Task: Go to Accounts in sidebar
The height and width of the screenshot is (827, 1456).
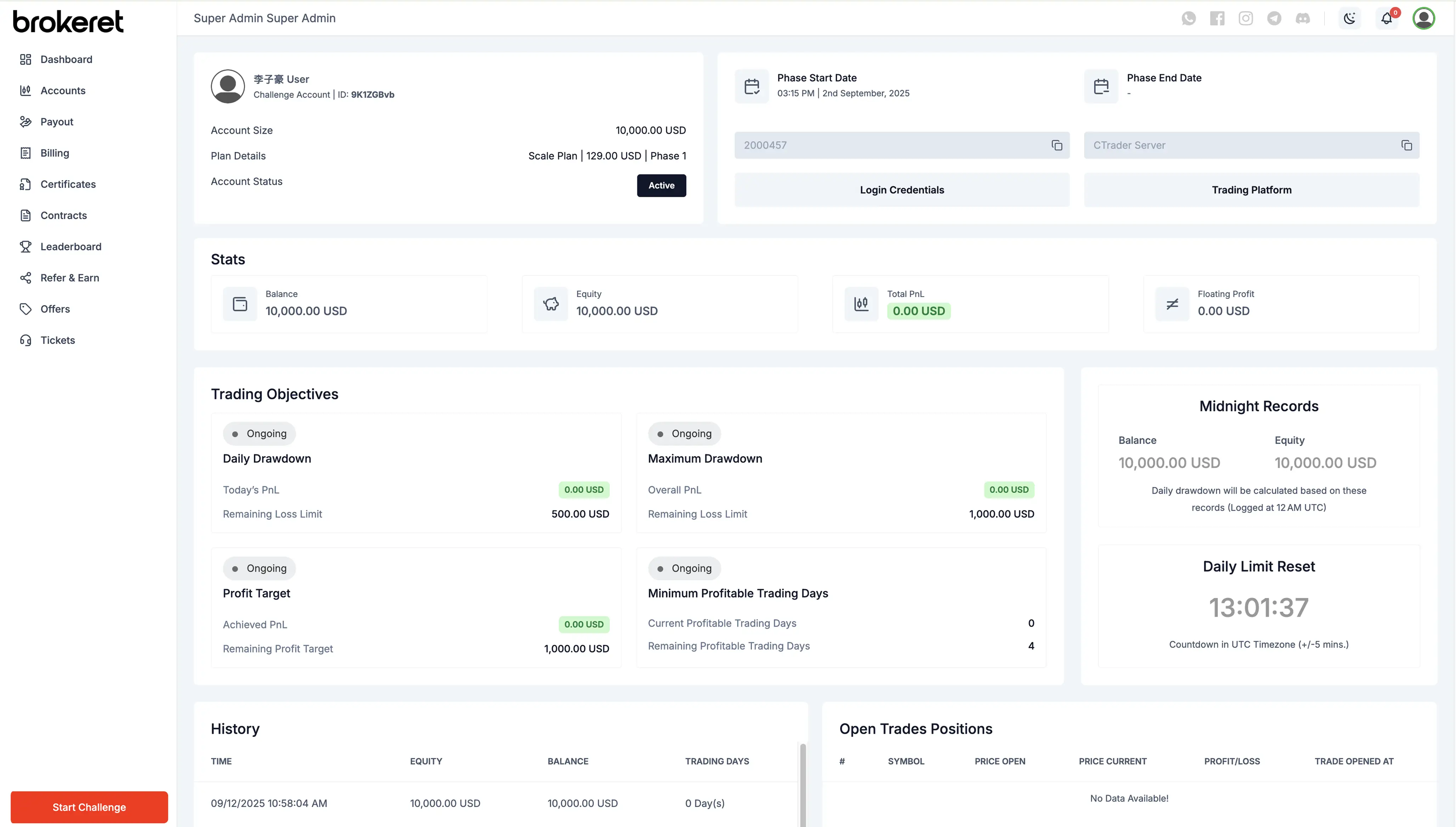Action: click(x=62, y=91)
